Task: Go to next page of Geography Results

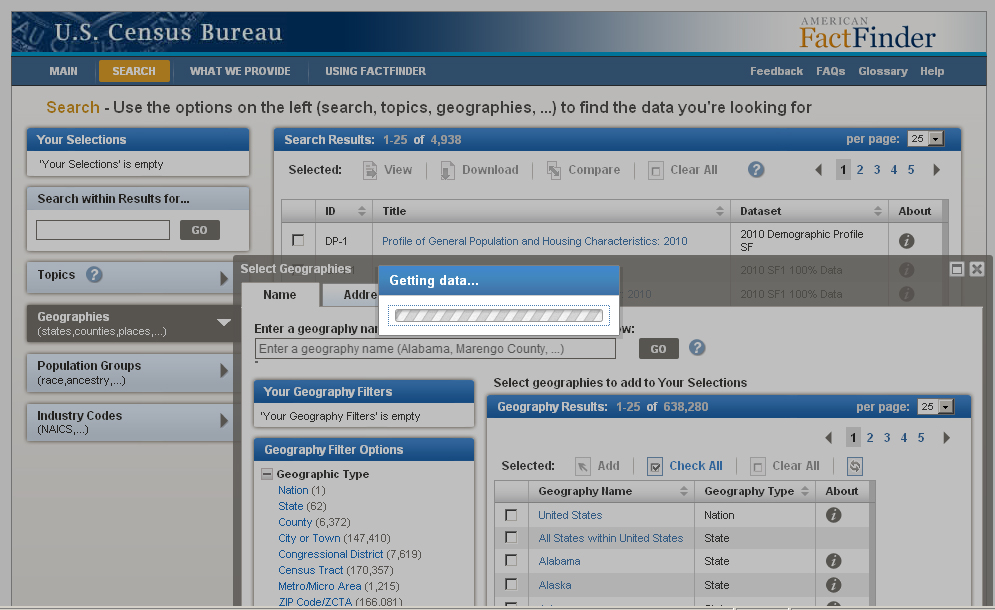Action: tap(947, 437)
